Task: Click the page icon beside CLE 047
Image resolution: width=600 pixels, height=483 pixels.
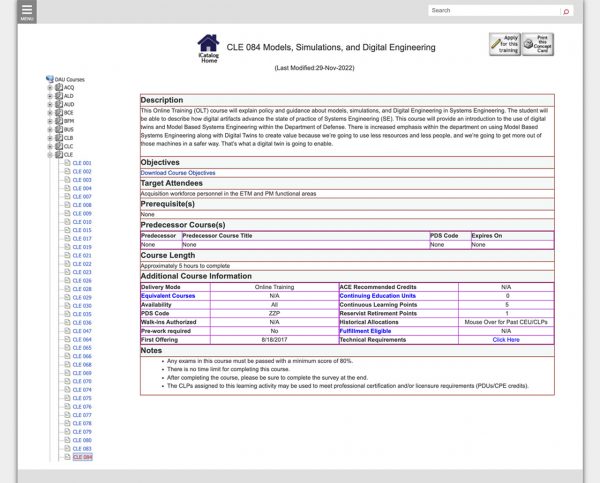Action: [x=67, y=331]
